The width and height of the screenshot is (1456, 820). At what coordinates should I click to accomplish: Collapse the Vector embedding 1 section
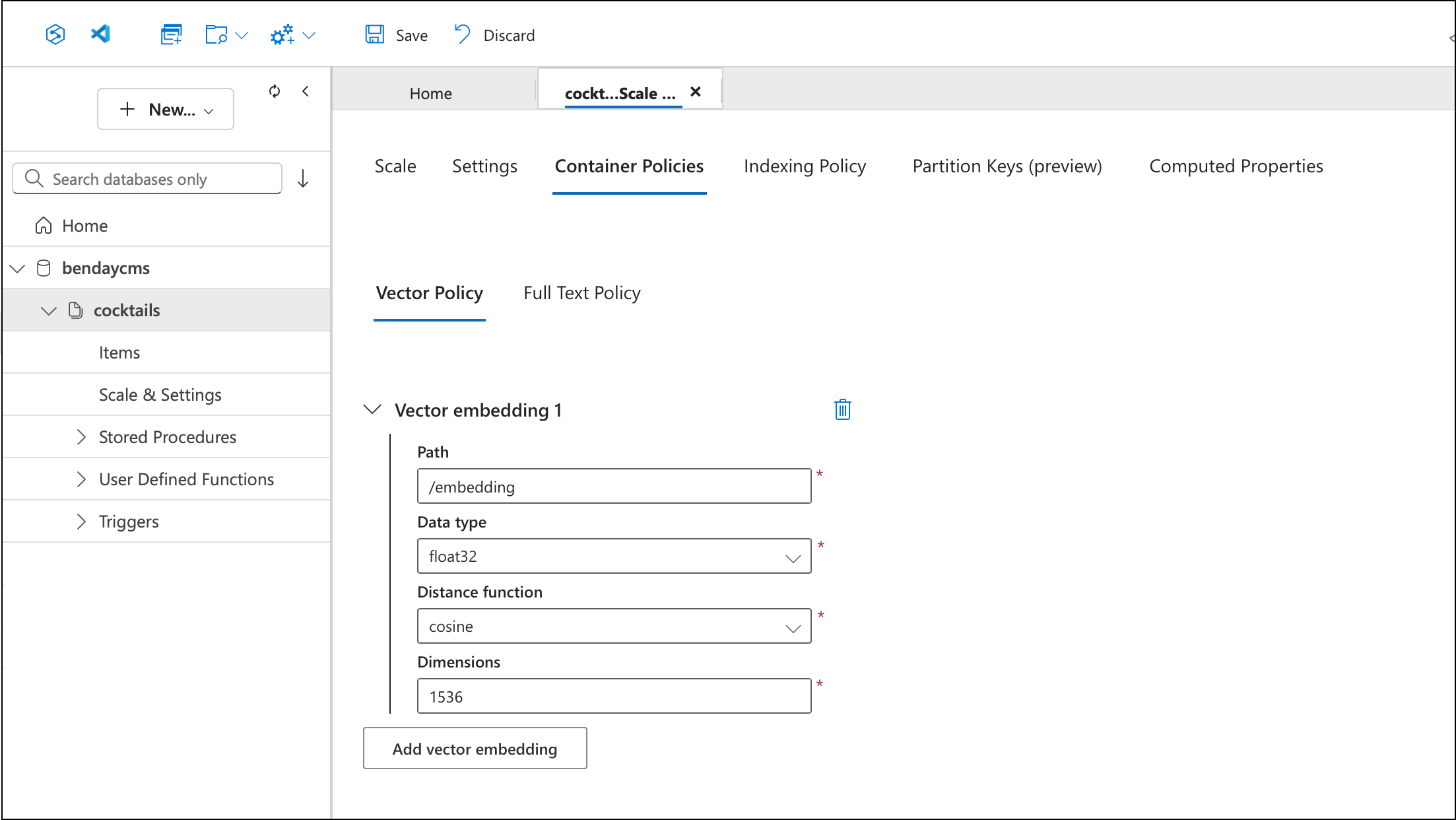point(372,409)
